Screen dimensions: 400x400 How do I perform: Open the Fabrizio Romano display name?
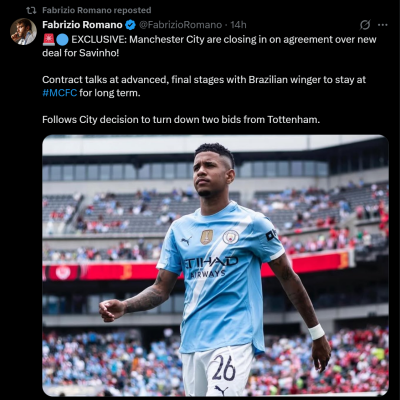coord(82,25)
